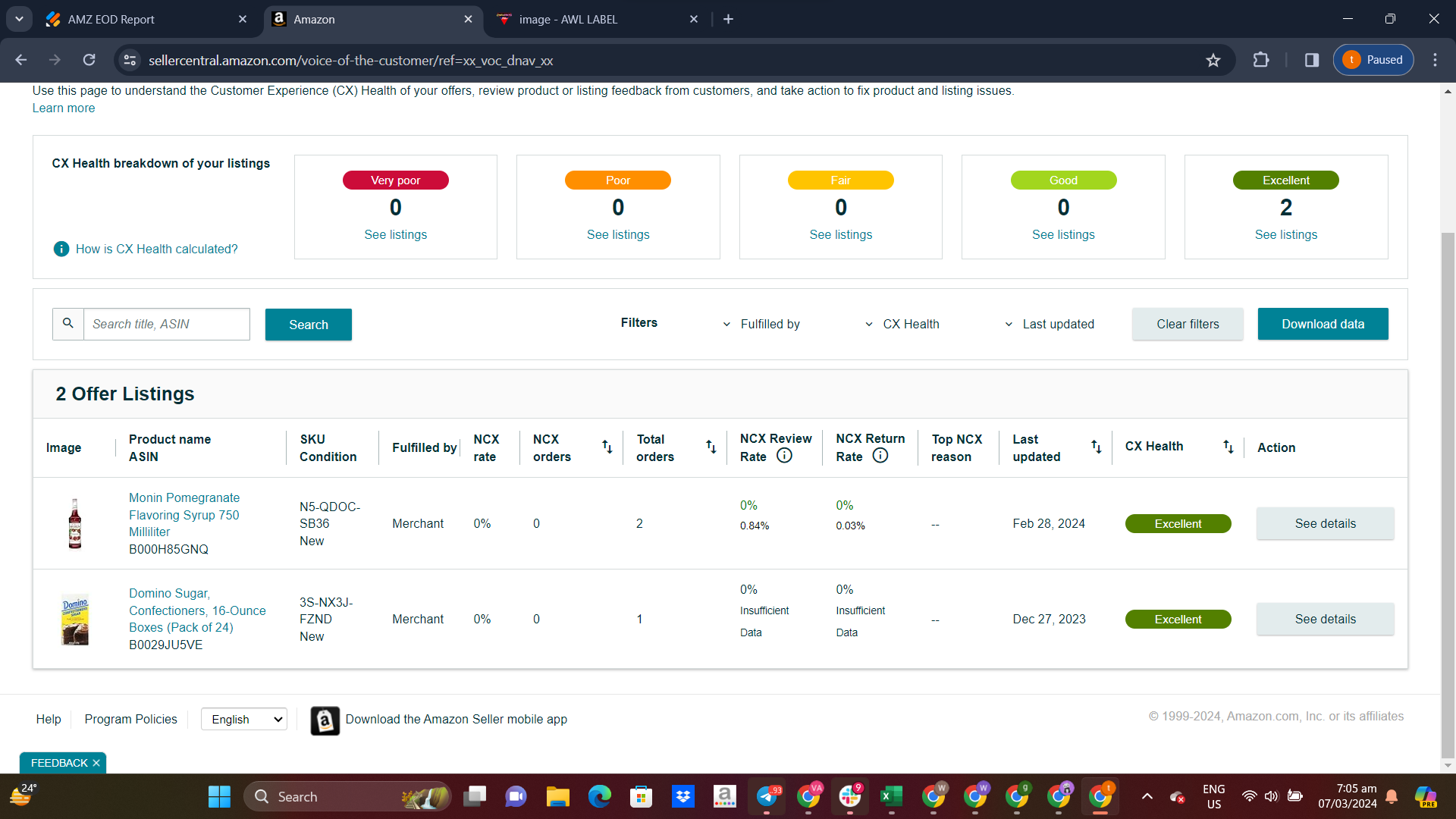Open the tab search dropdown arrow
The image size is (1456, 819).
click(19, 19)
